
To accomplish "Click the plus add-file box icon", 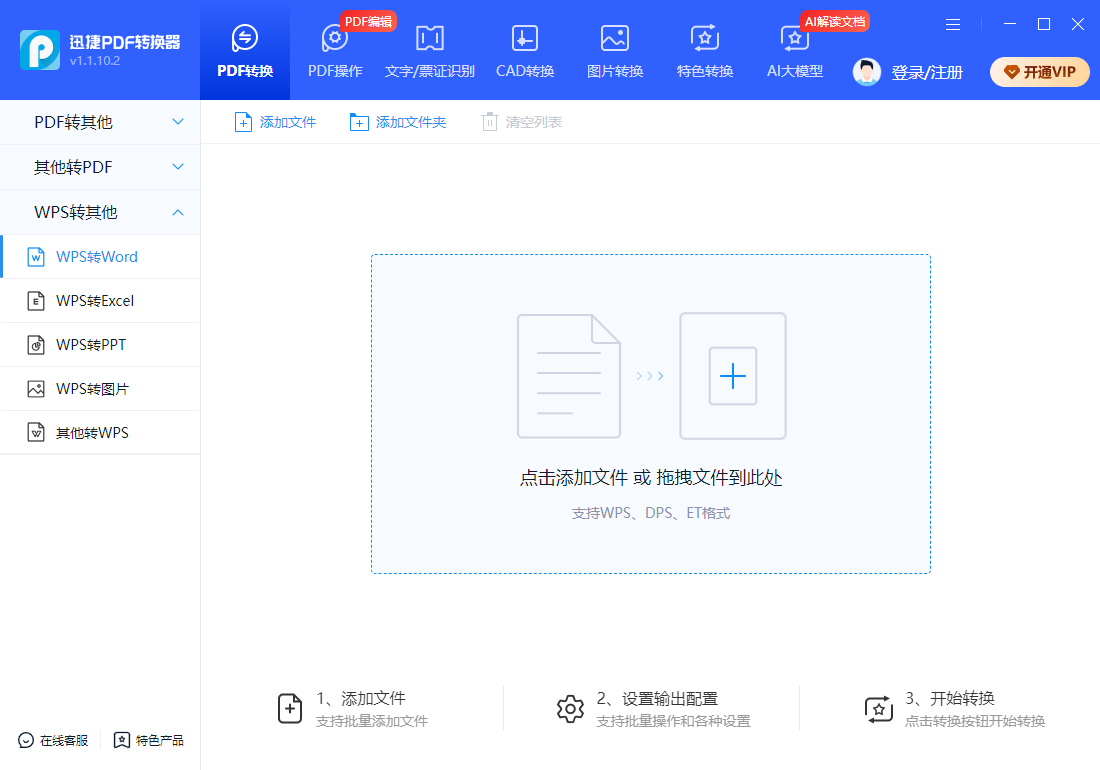I will click(732, 376).
